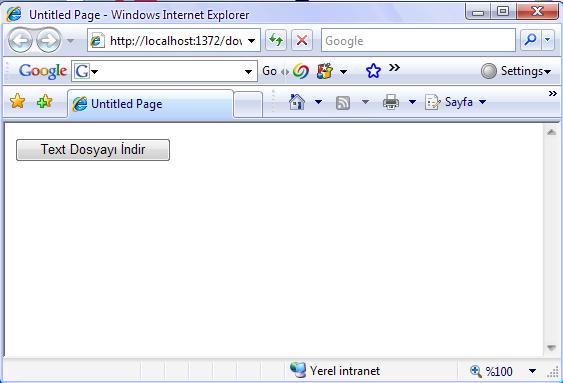The width and height of the screenshot is (563, 383).
Task: Click the Go button on Google toolbar
Action: [269, 71]
